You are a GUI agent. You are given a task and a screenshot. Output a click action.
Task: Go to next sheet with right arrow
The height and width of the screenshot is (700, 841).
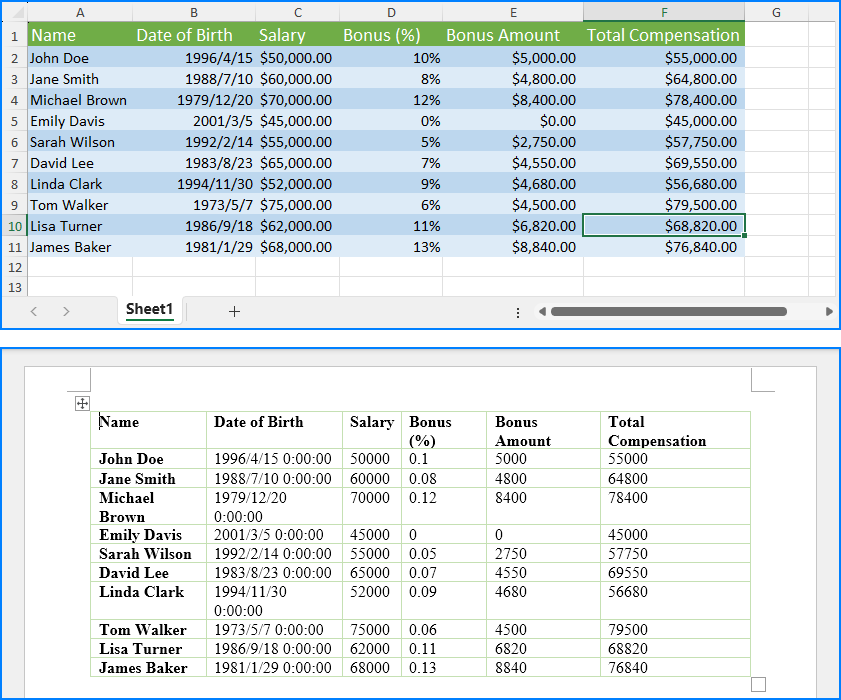pyautogui.click(x=66, y=311)
